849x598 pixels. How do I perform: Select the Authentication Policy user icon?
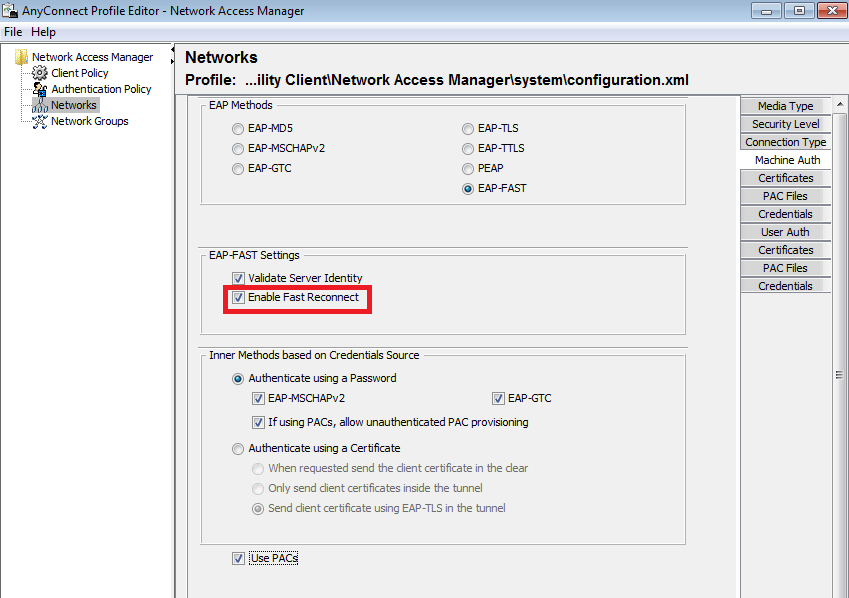(40, 89)
